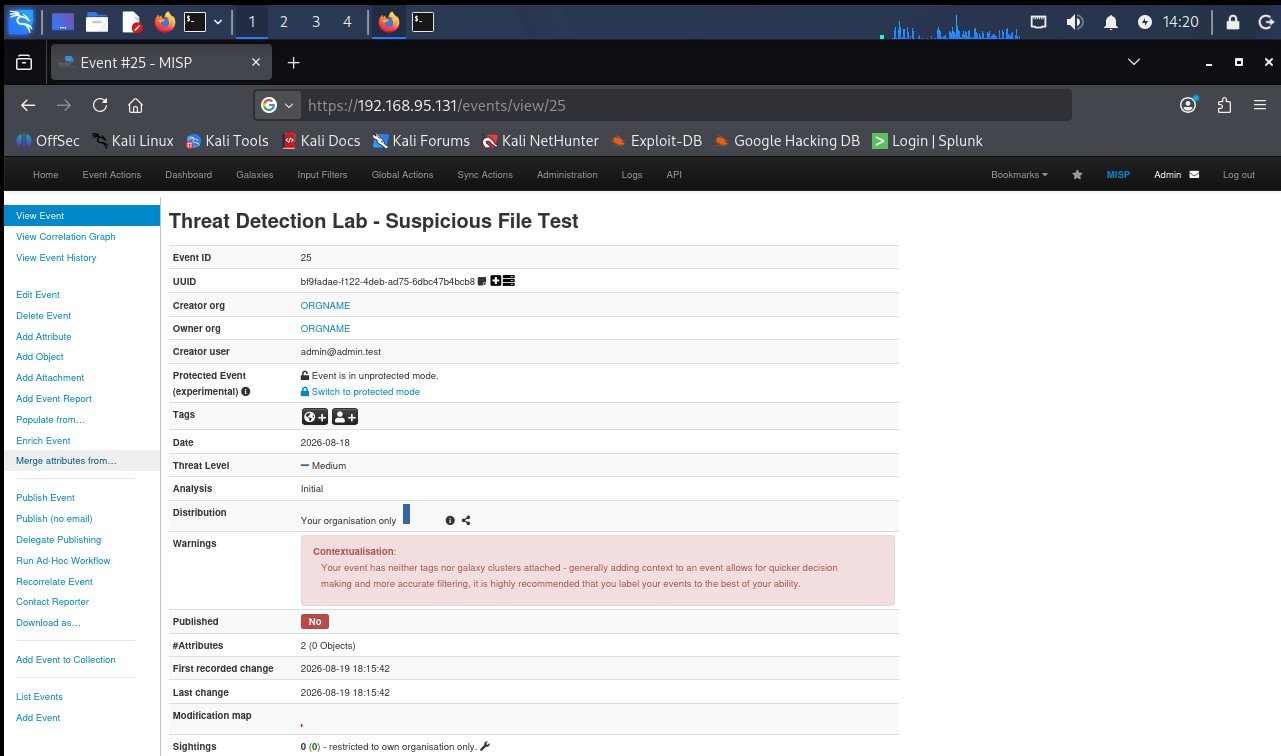Open the Input Filters menu
The image size is (1281, 756).
(322, 175)
